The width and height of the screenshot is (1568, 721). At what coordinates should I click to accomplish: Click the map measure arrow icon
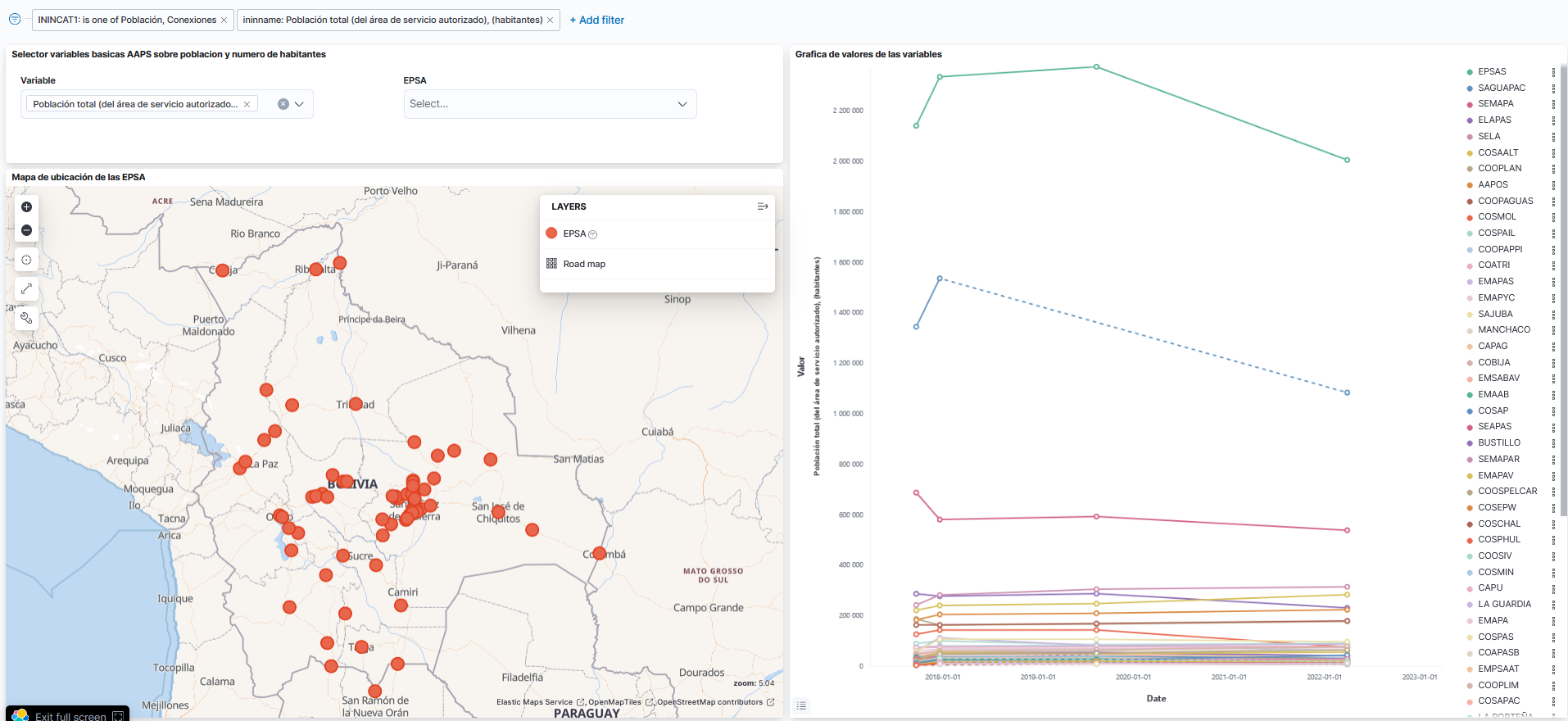[26, 288]
